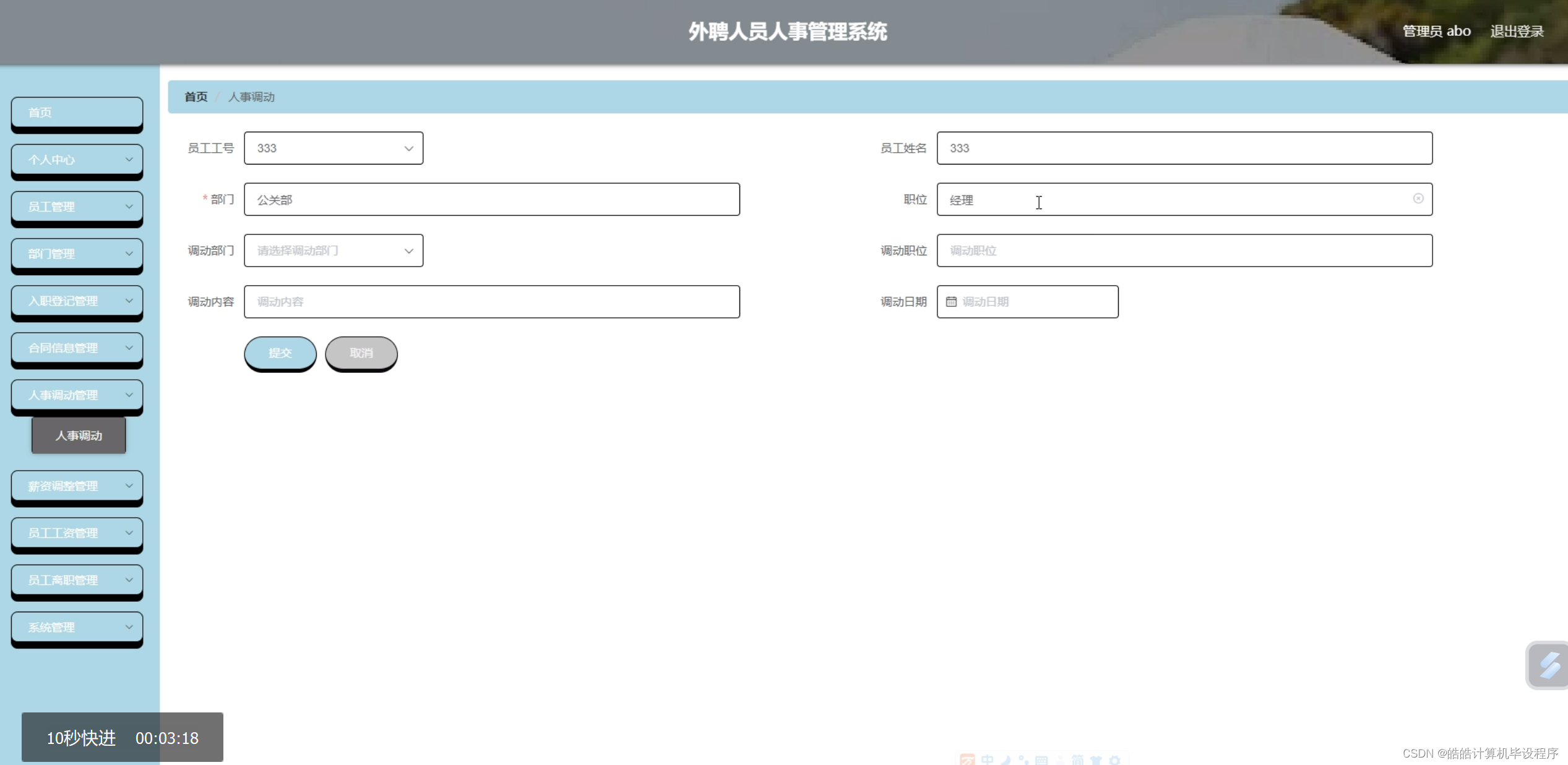This screenshot has height=765, width=1568.
Task: Select the 人事调动 submenu item
Action: 79,435
